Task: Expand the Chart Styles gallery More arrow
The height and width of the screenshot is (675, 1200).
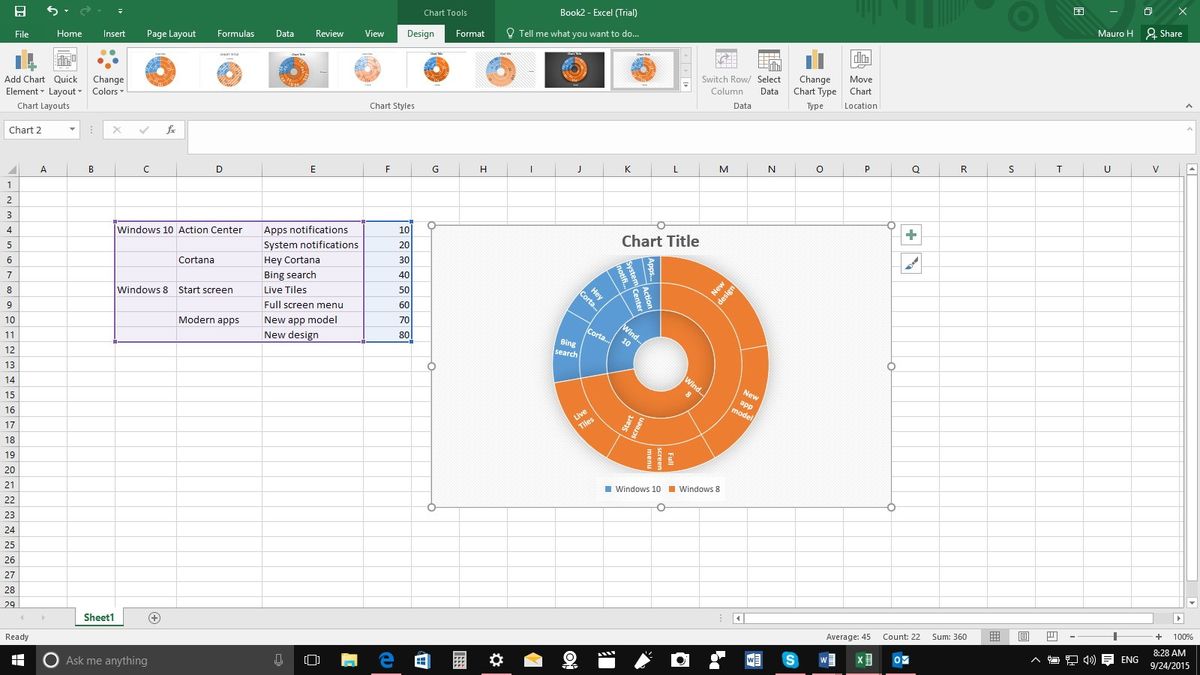Action: [x=685, y=87]
